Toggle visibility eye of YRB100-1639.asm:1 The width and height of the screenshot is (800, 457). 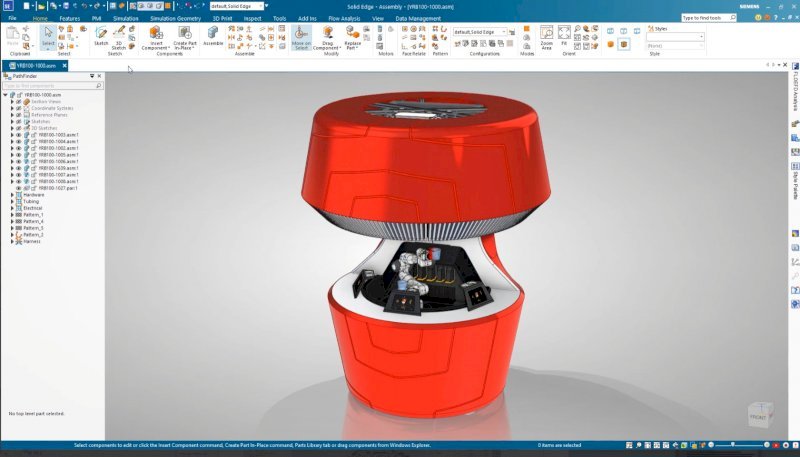19,168
